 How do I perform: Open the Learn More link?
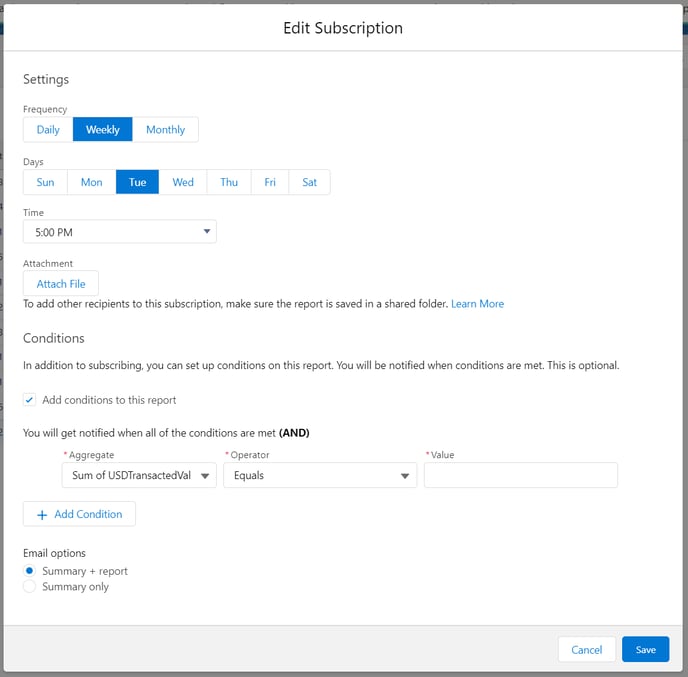[477, 304]
